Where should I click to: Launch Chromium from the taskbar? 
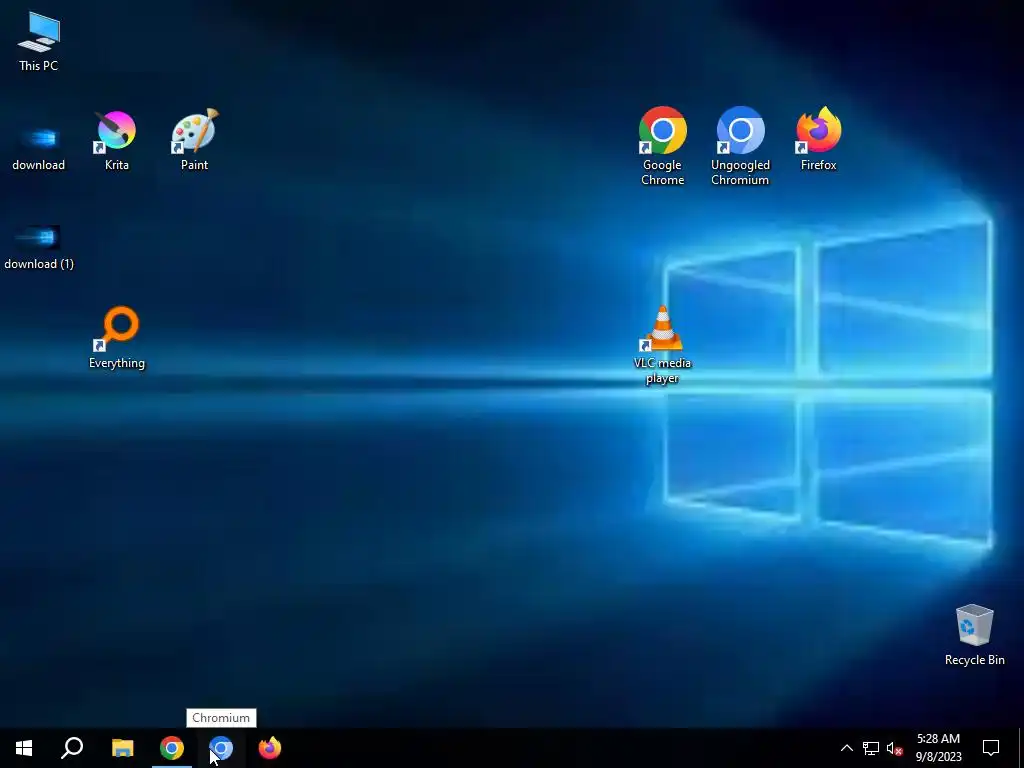[x=221, y=748]
